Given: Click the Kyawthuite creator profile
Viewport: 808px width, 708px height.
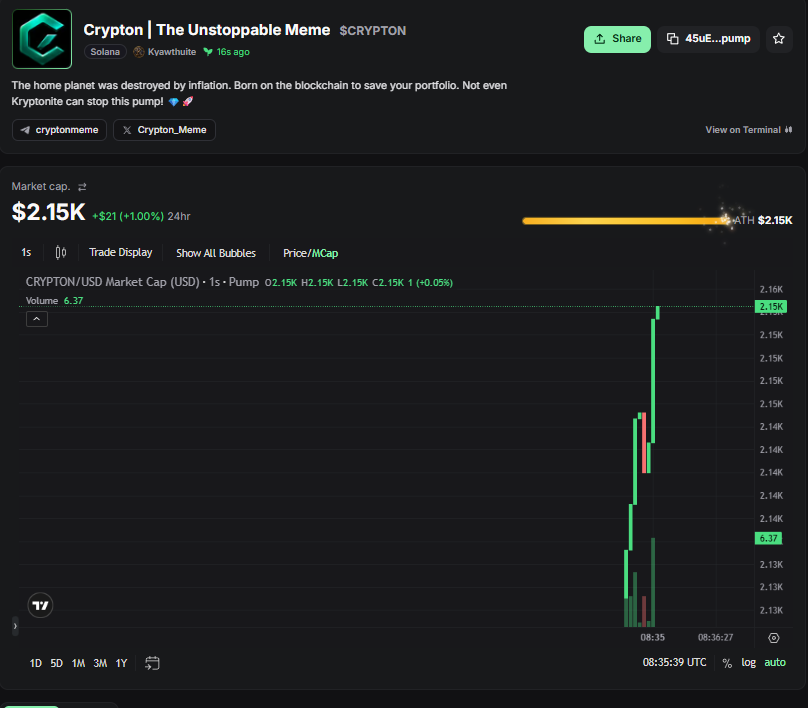Looking at the screenshot, I should coord(165,52).
